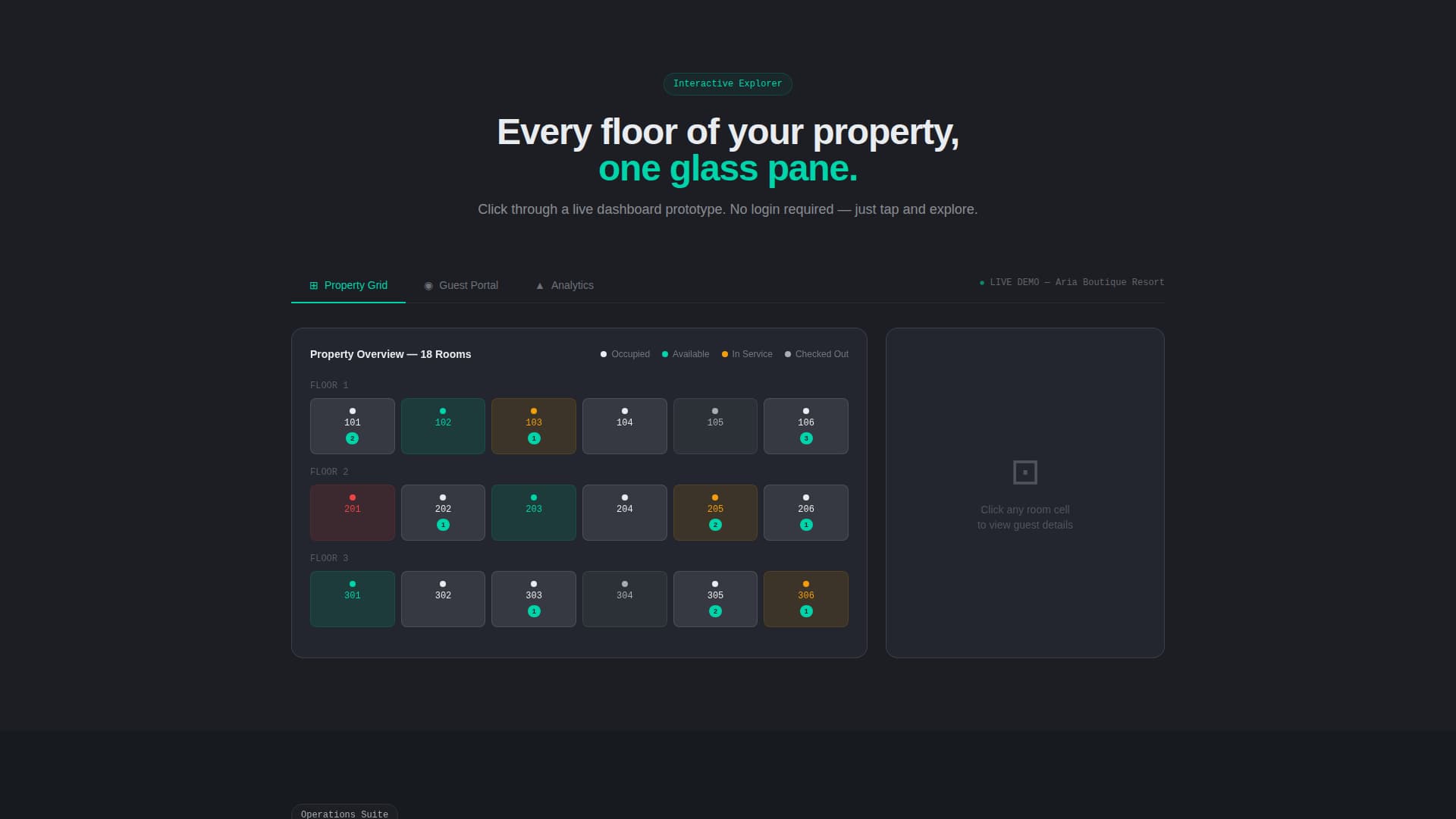
Task: Click the LIVE DEMO Aria Boutique Resort label
Action: coord(1072,282)
